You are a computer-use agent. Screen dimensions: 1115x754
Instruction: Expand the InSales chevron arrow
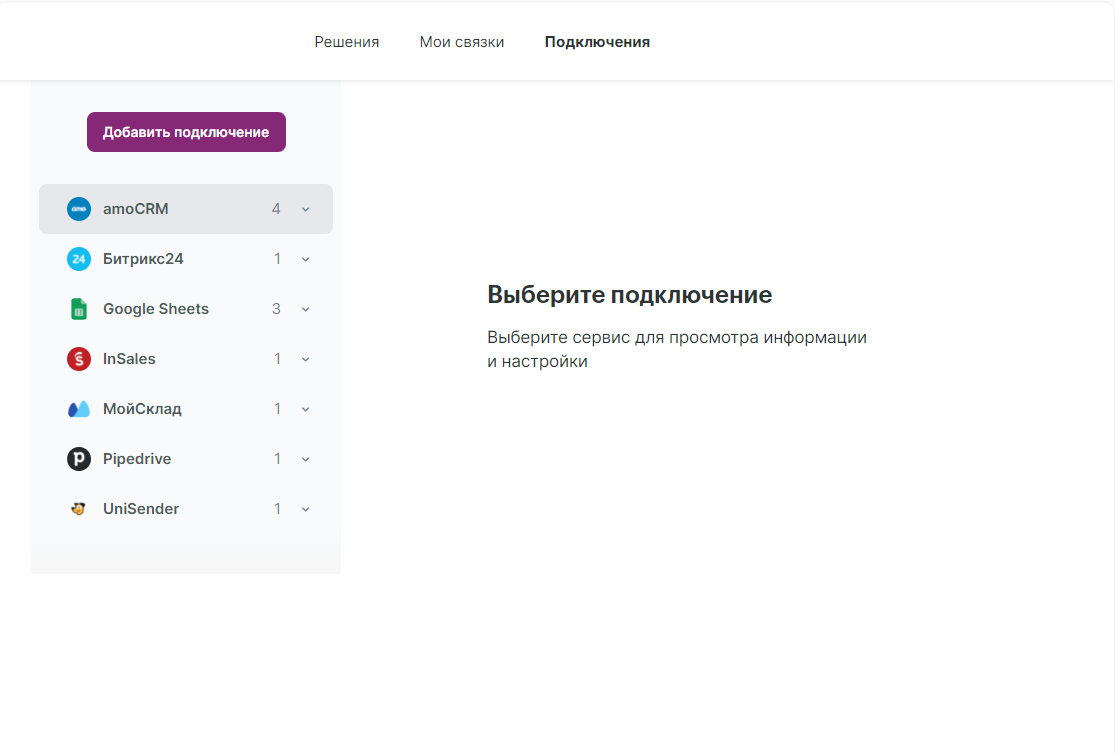[306, 359]
